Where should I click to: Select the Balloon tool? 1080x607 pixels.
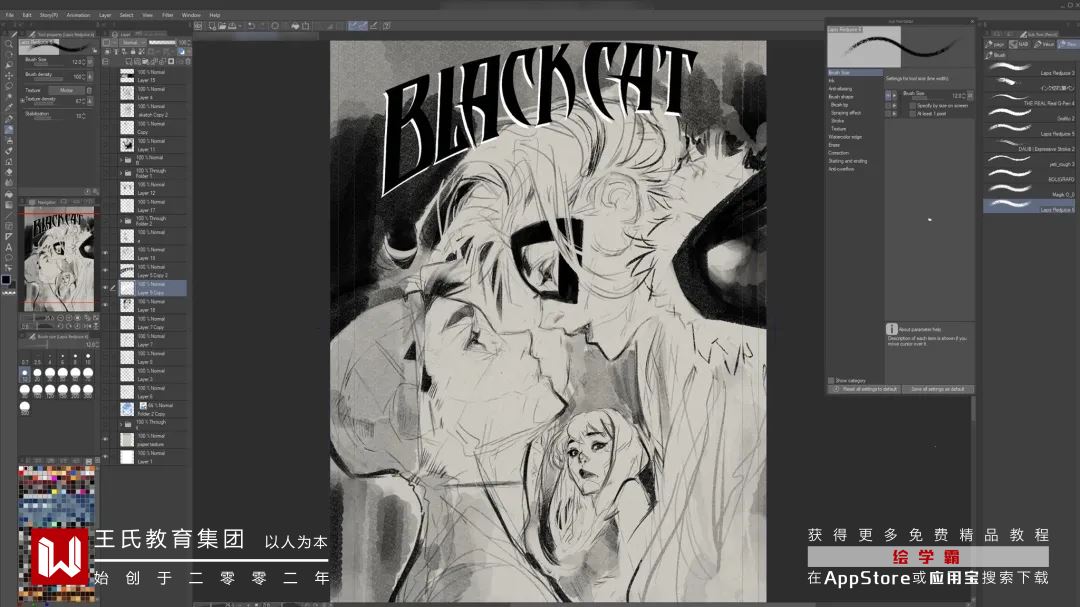point(9,257)
